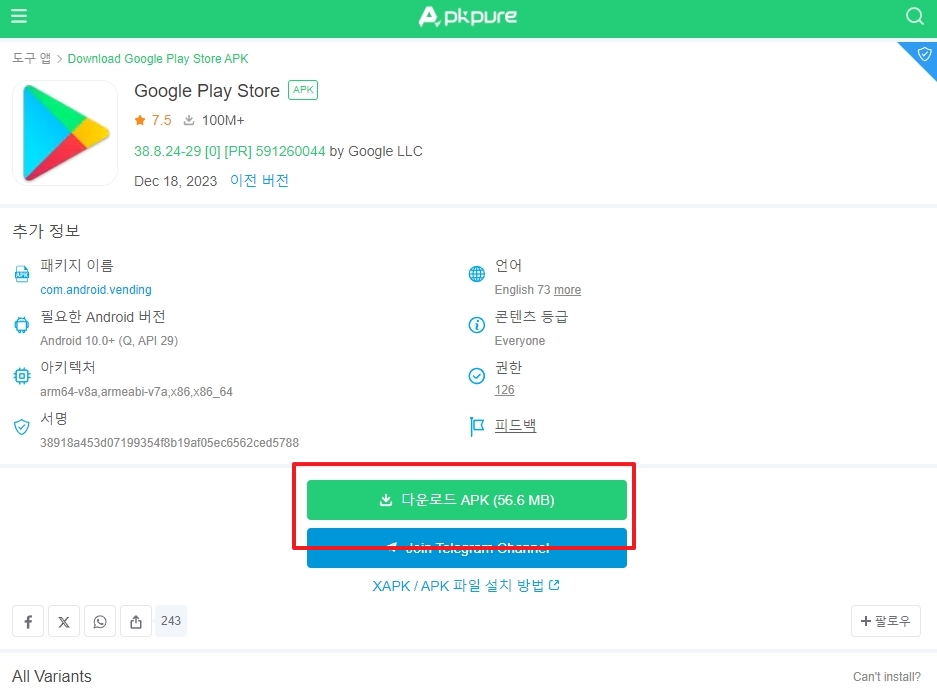937x700 pixels.
Task: Click the 100M+ downloads text
Action: (x=223, y=120)
